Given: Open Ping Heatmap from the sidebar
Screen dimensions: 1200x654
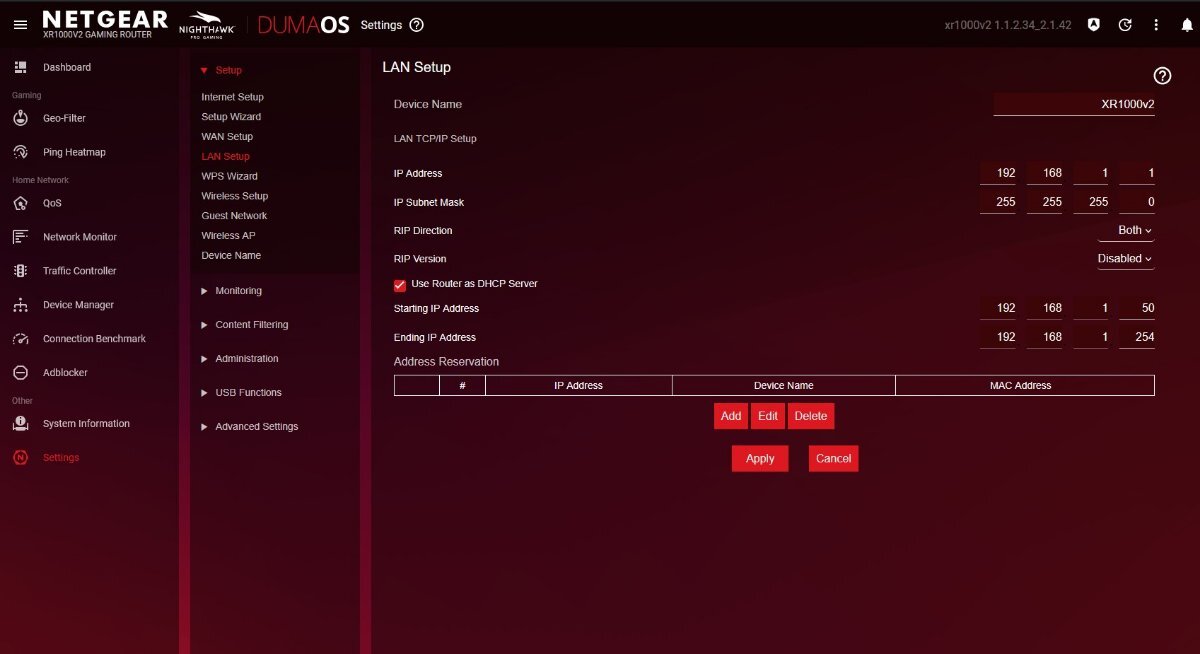Looking at the screenshot, I should coord(74,152).
